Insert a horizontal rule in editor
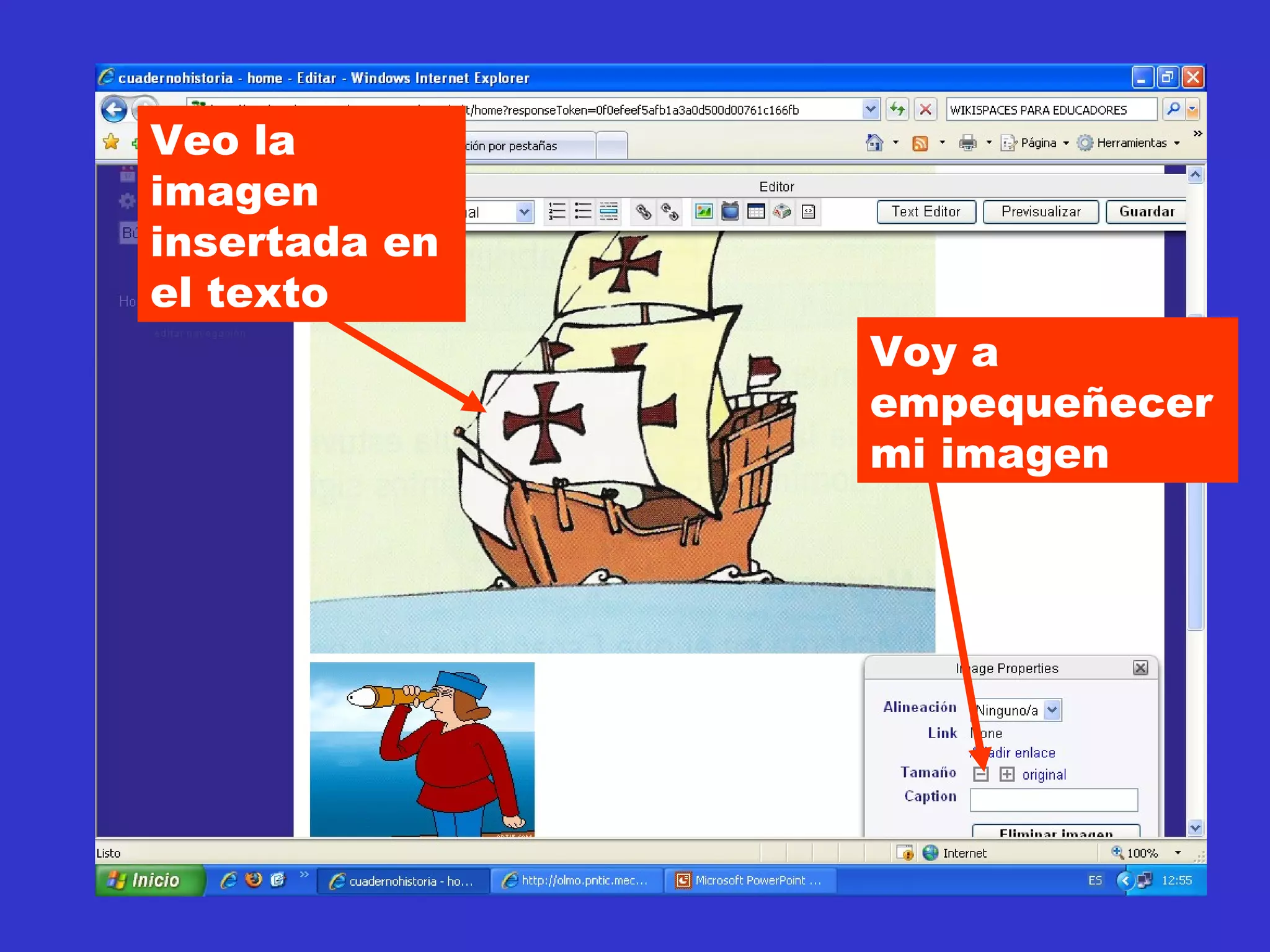Viewport: 1270px width, 952px height. [x=609, y=212]
